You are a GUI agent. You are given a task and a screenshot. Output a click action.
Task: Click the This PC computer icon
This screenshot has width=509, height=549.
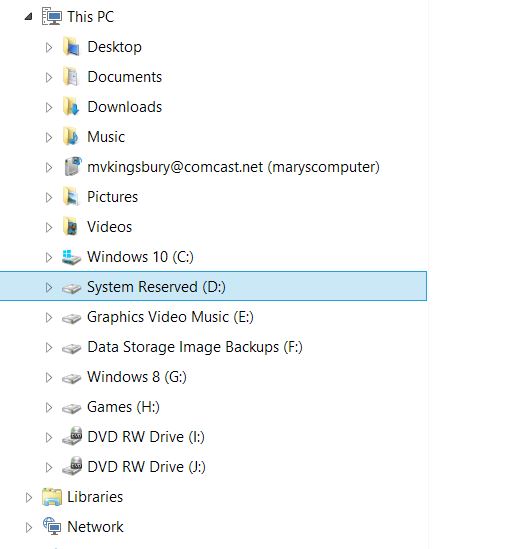tap(52, 16)
